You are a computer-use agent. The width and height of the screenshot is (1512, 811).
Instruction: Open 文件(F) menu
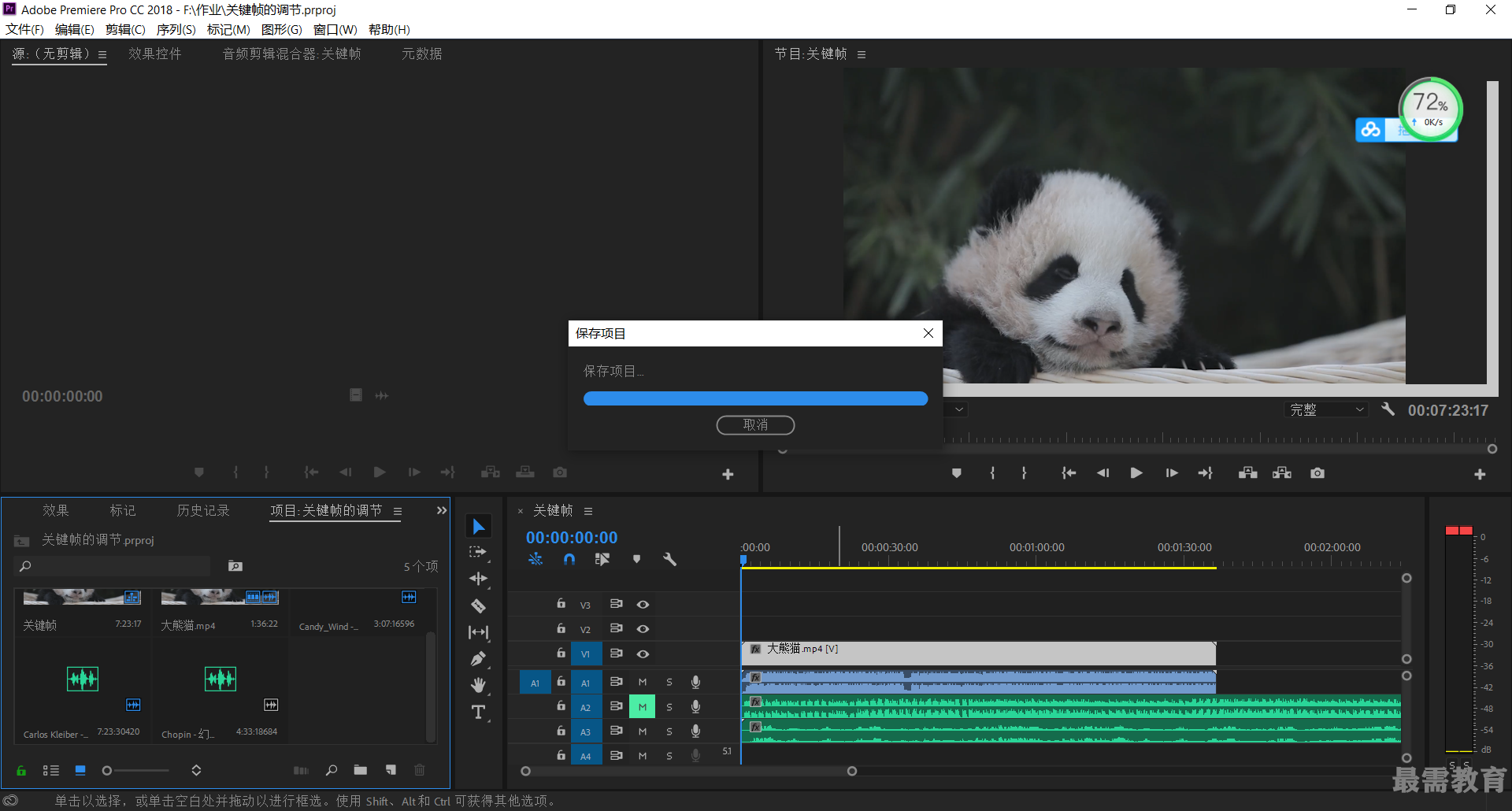pyautogui.click(x=24, y=29)
